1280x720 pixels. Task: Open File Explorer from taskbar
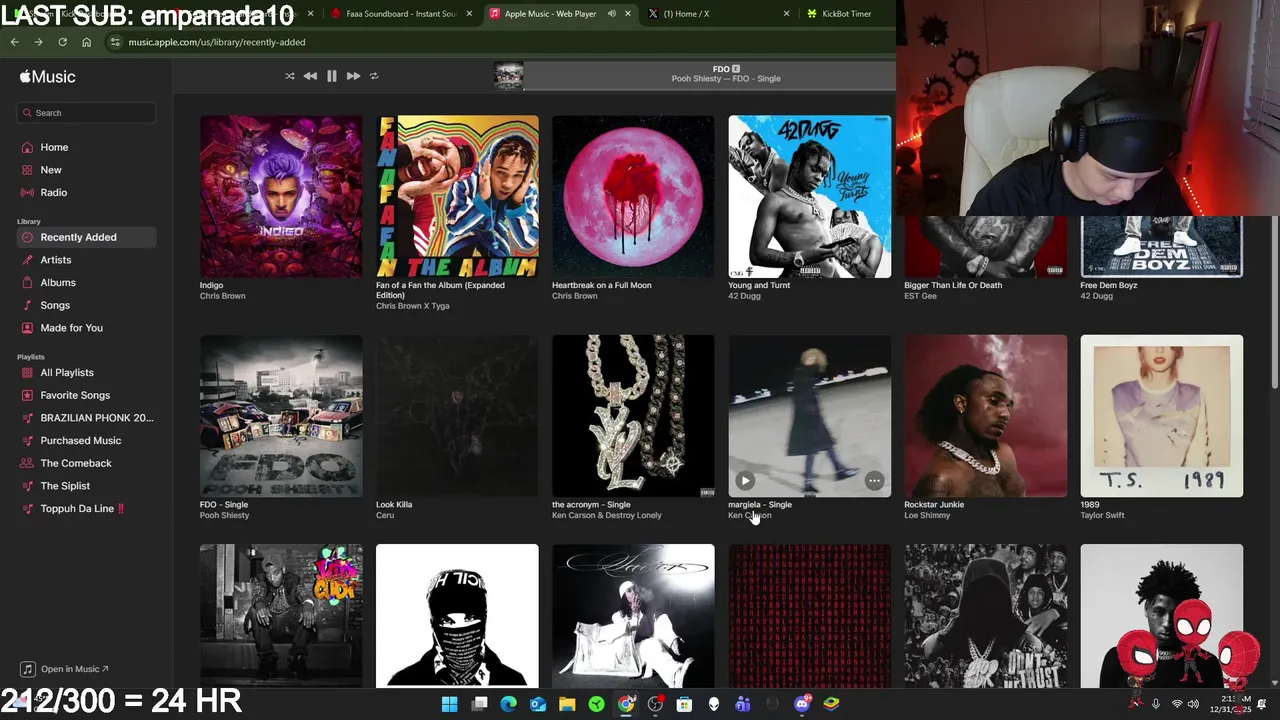[x=567, y=704]
